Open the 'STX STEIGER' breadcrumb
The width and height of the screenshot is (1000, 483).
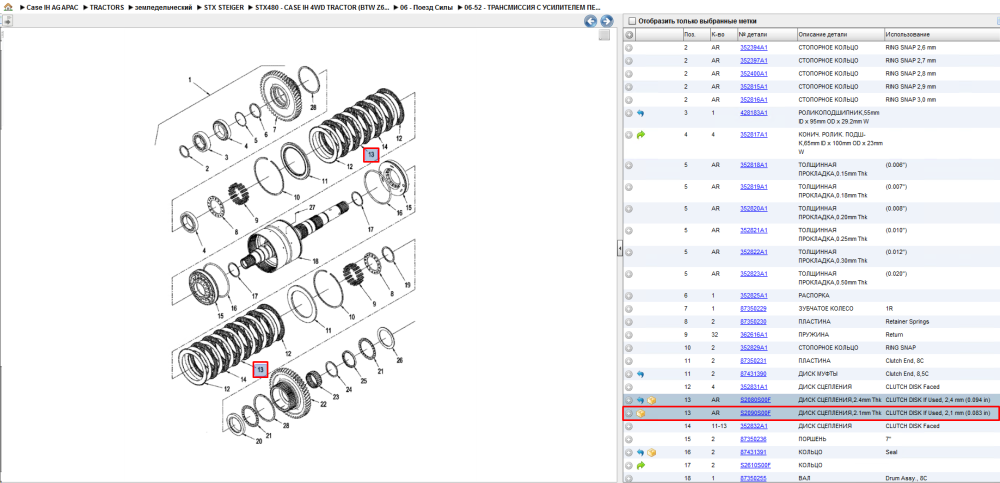click(x=223, y=8)
